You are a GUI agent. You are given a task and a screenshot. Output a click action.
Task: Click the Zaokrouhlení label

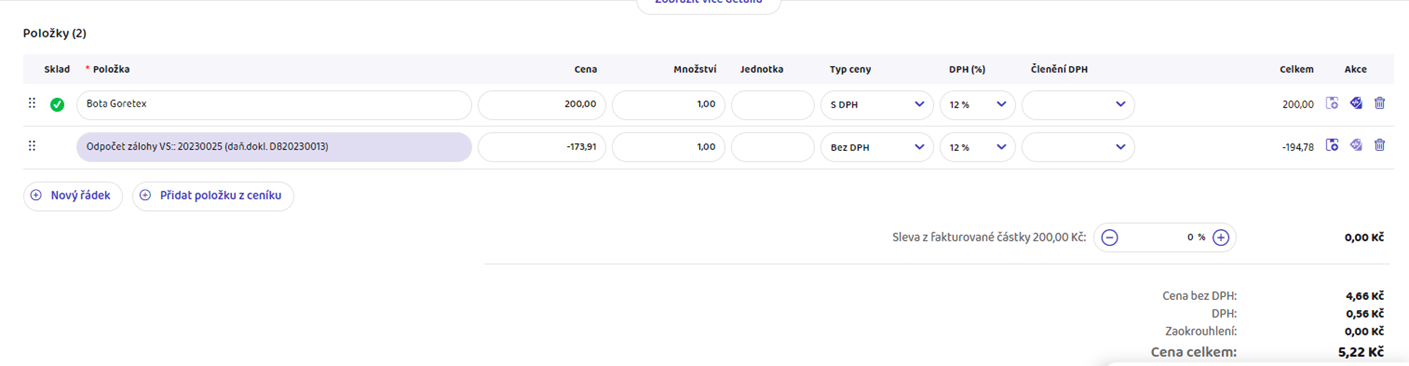(1201, 331)
